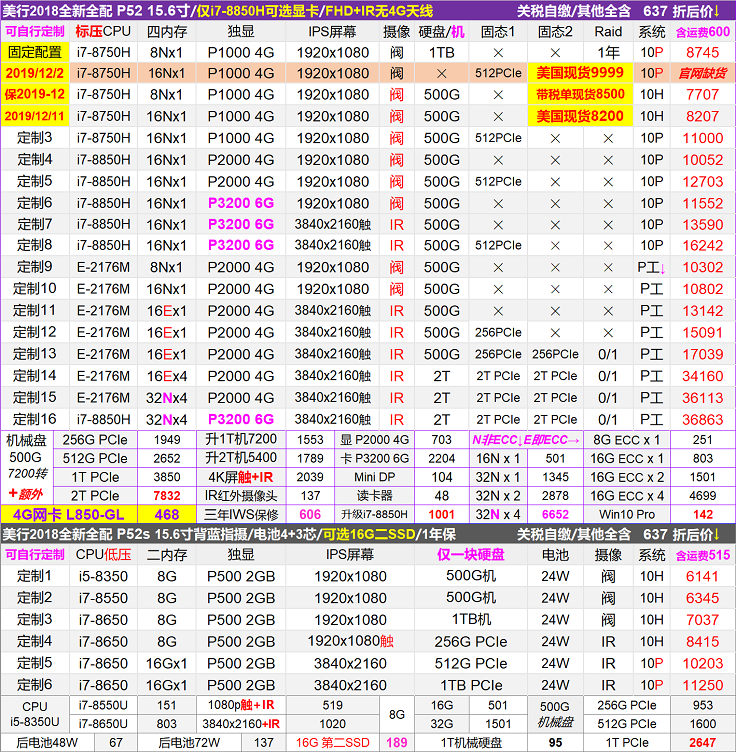This screenshot has height=752, width=736.
Task: Select the 定制16 row label
Action: 35,419
